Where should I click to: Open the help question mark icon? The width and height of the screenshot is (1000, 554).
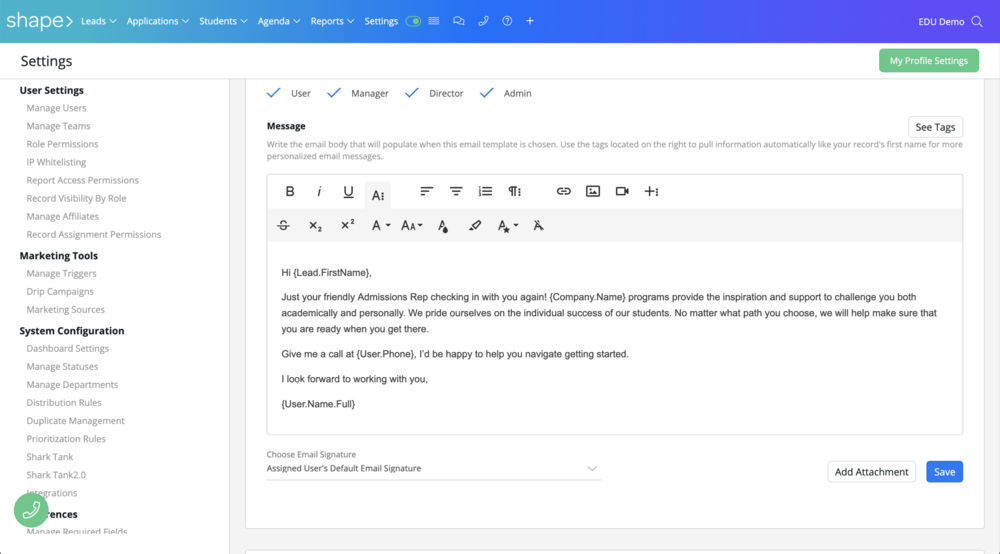[507, 21]
